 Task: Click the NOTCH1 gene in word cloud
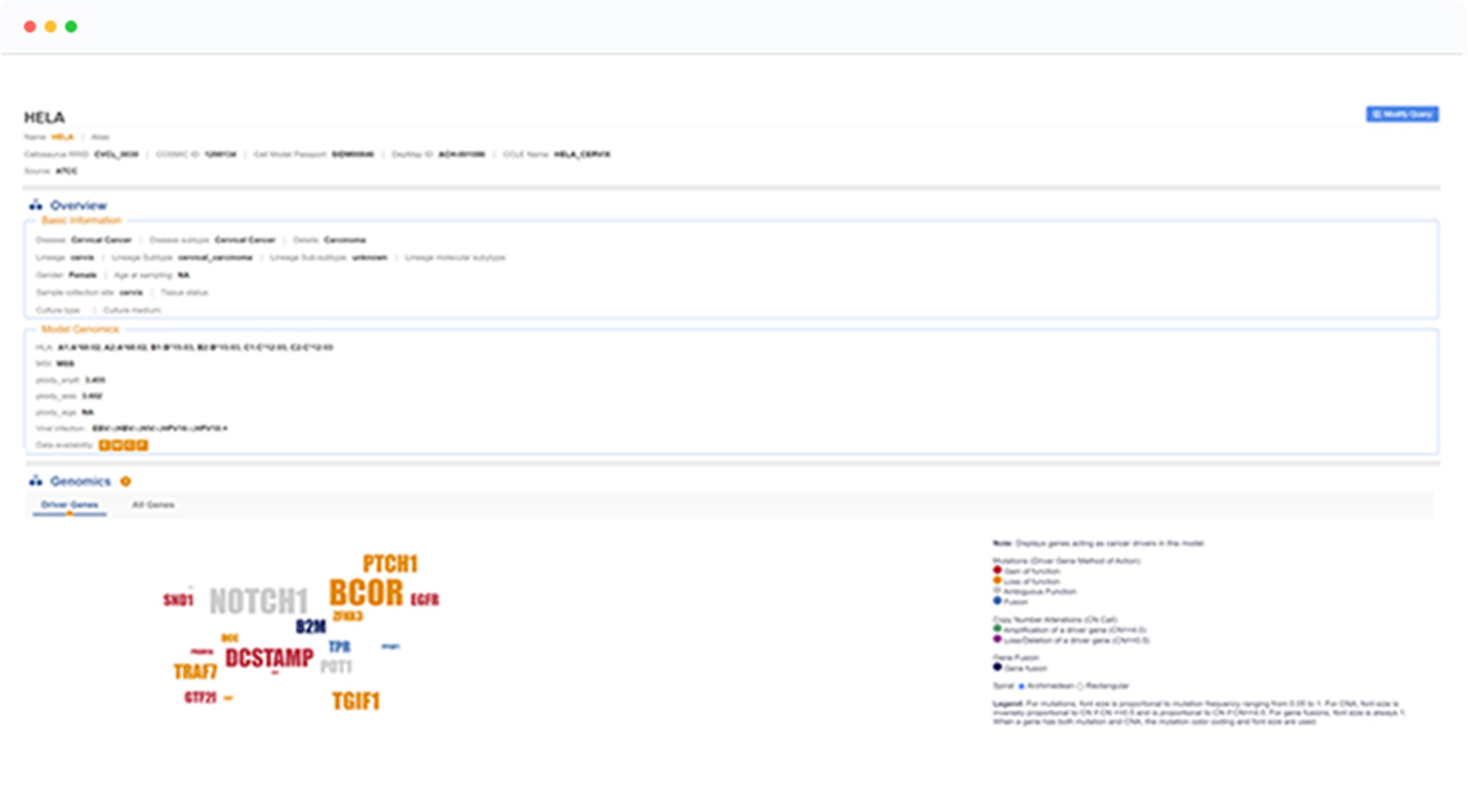click(x=258, y=602)
